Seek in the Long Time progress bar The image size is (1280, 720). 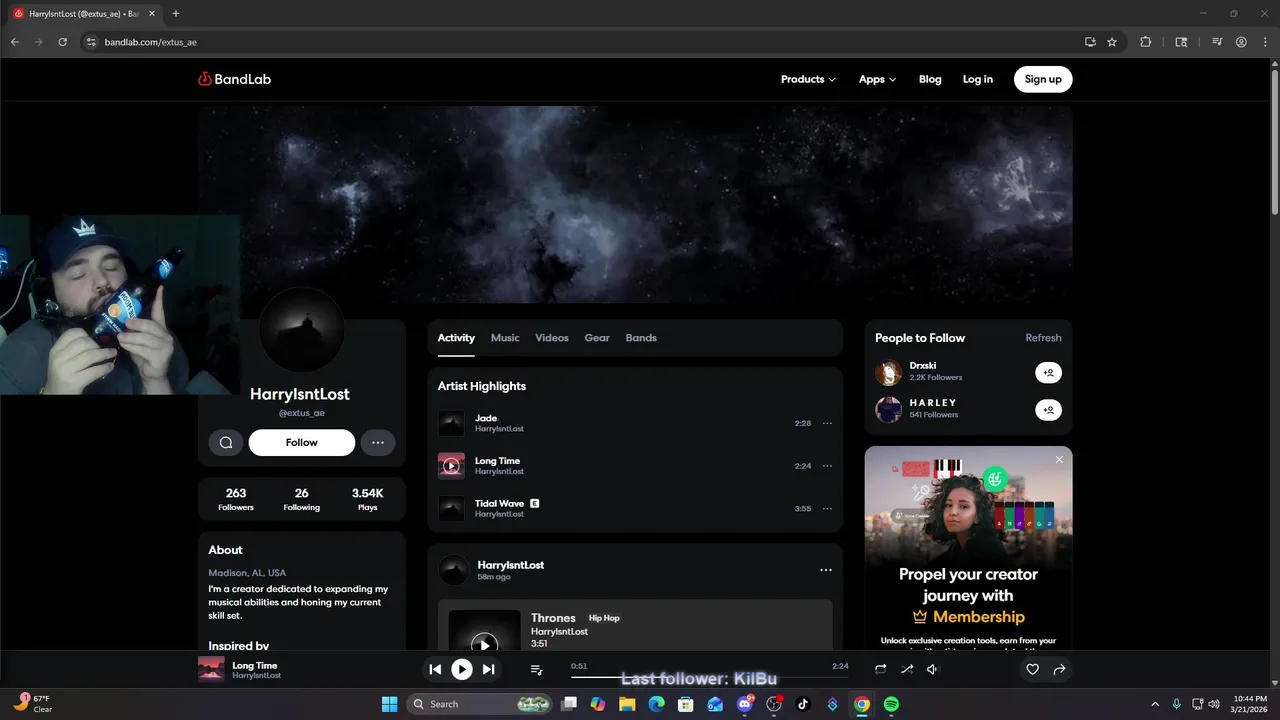(x=710, y=676)
